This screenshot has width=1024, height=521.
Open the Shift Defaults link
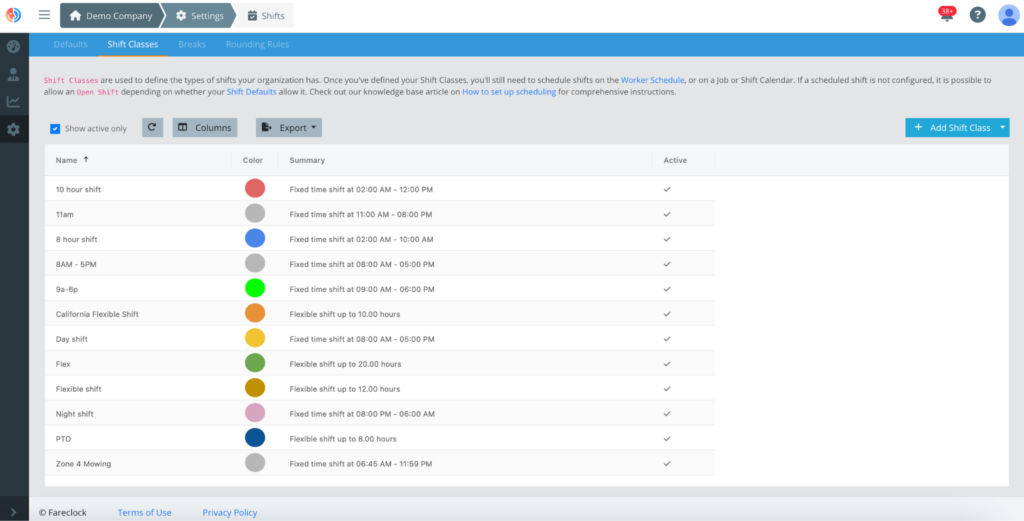point(251,92)
